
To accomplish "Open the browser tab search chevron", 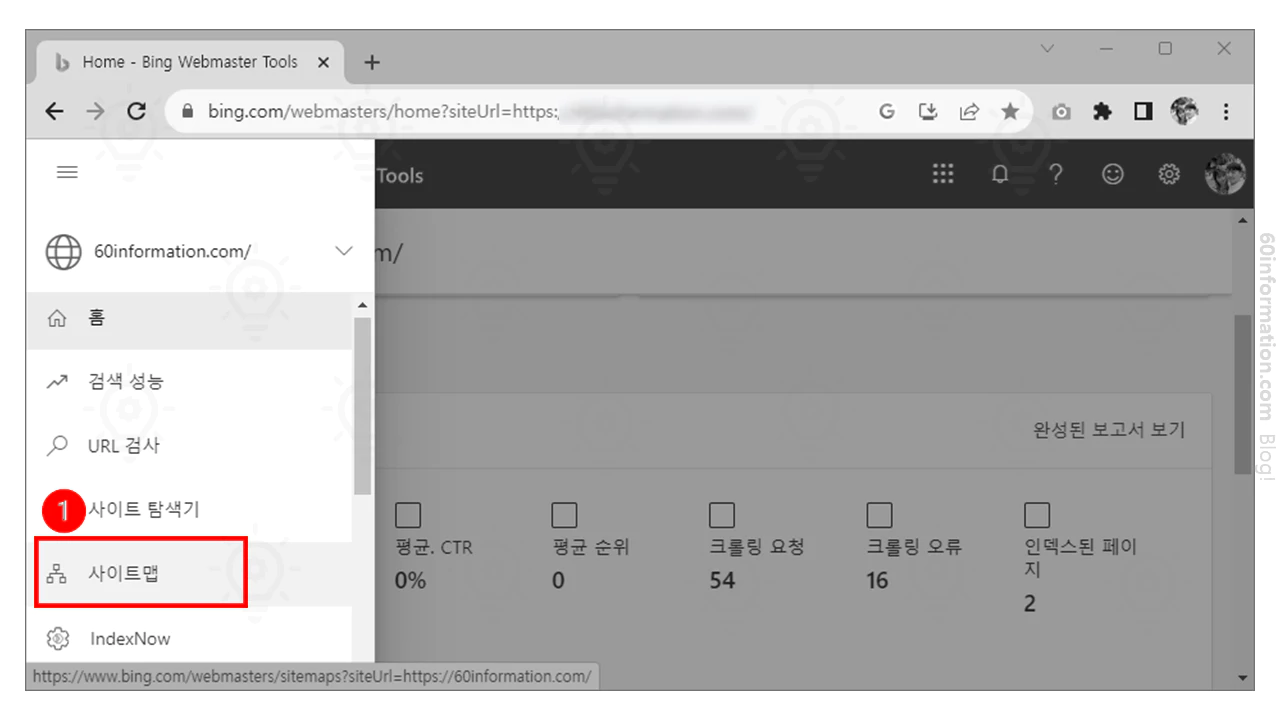I will pyautogui.click(x=1046, y=48).
